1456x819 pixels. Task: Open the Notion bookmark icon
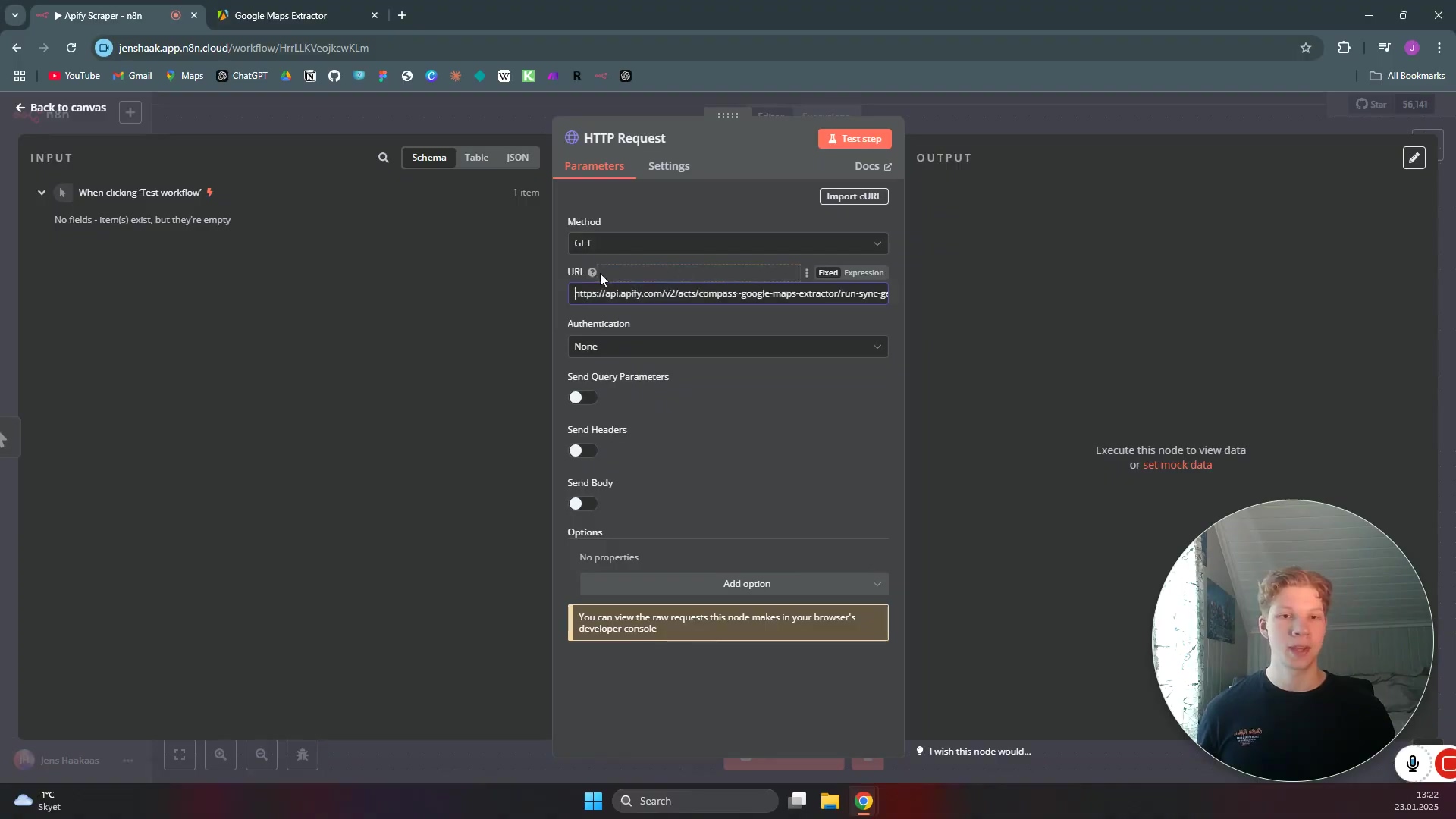click(310, 76)
